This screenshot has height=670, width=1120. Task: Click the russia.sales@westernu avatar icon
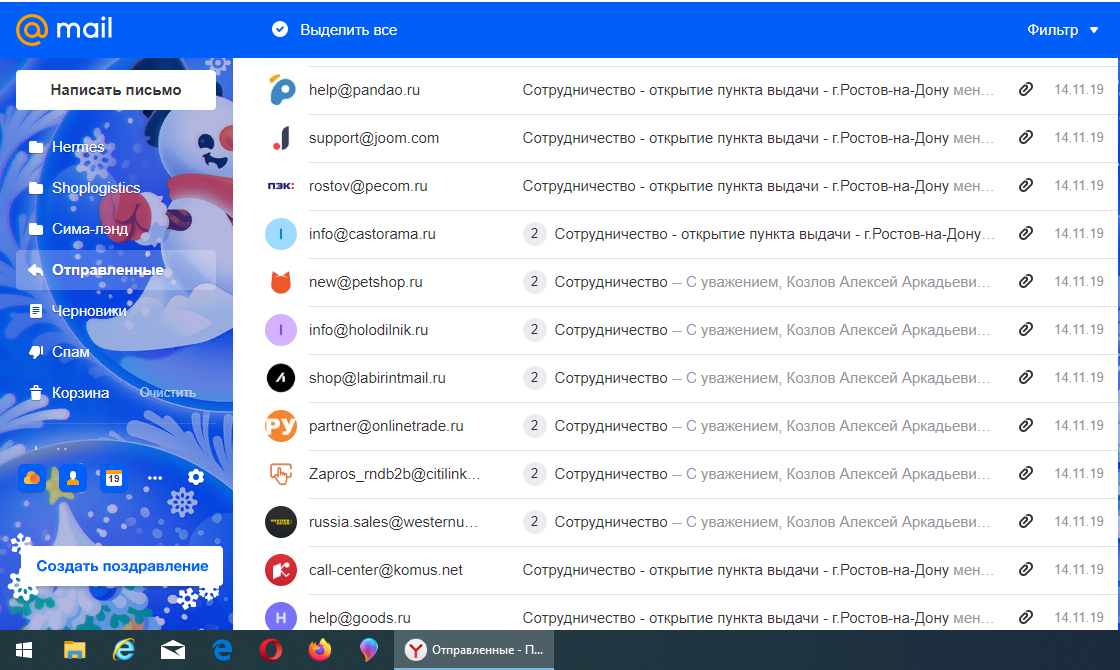click(x=281, y=522)
